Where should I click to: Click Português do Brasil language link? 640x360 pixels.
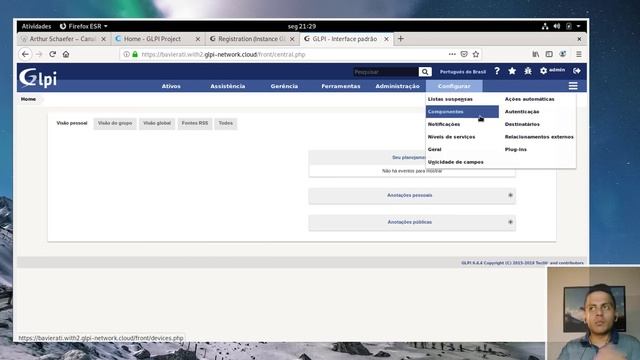pyautogui.click(x=463, y=72)
